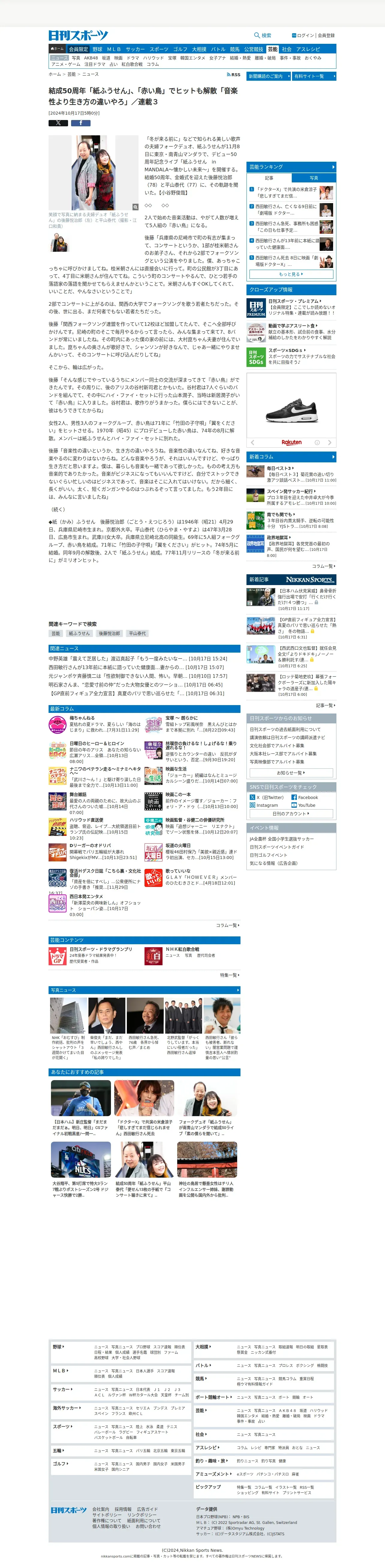The image size is (385, 1568).
Task: Open the お知らせ一覧 button
Action: coord(291,772)
